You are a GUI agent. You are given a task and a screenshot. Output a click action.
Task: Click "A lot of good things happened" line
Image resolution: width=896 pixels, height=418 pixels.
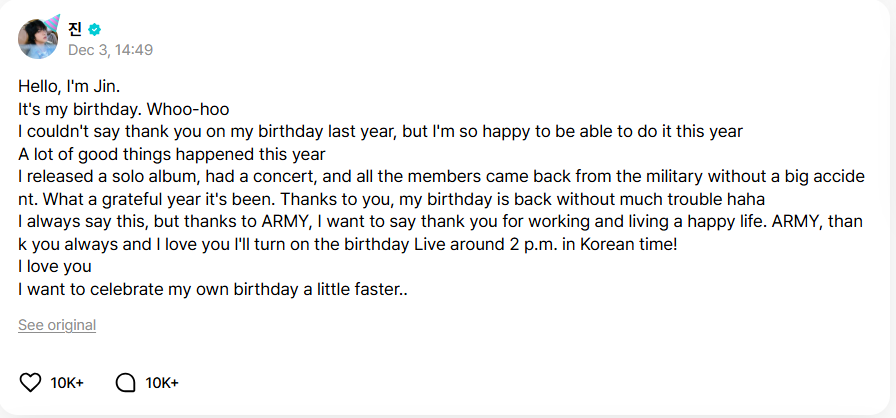click(172, 154)
